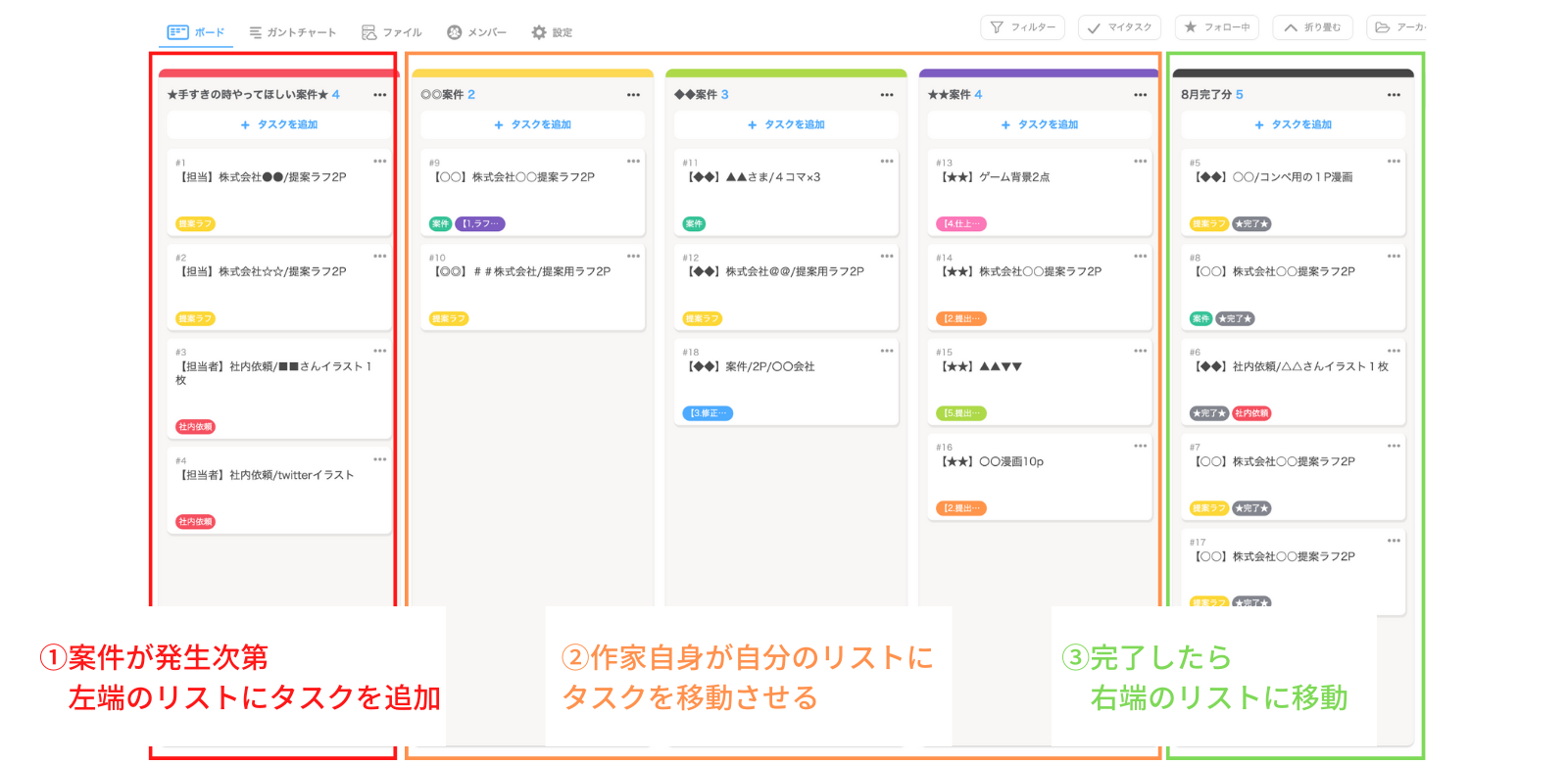The width and height of the screenshot is (1568, 764).
Task: Add a task to the ◆◆案件 list
Action: pyautogui.click(x=786, y=124)
